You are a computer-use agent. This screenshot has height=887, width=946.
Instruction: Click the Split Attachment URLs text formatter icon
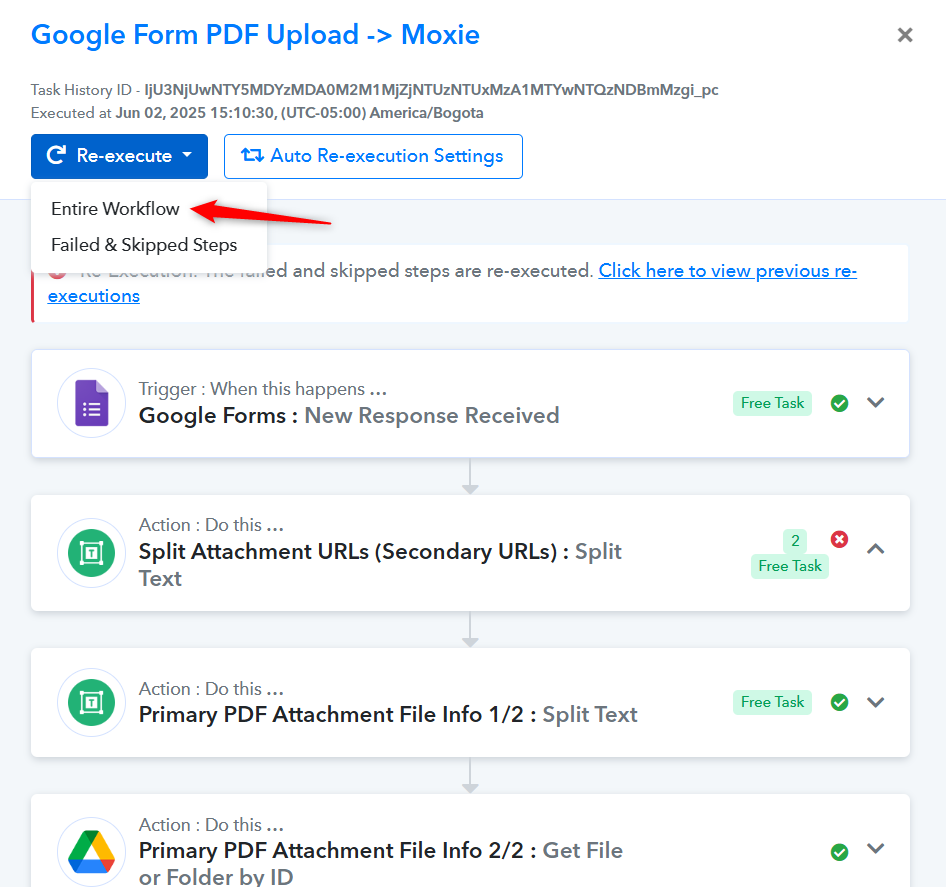tap(92, 553)
